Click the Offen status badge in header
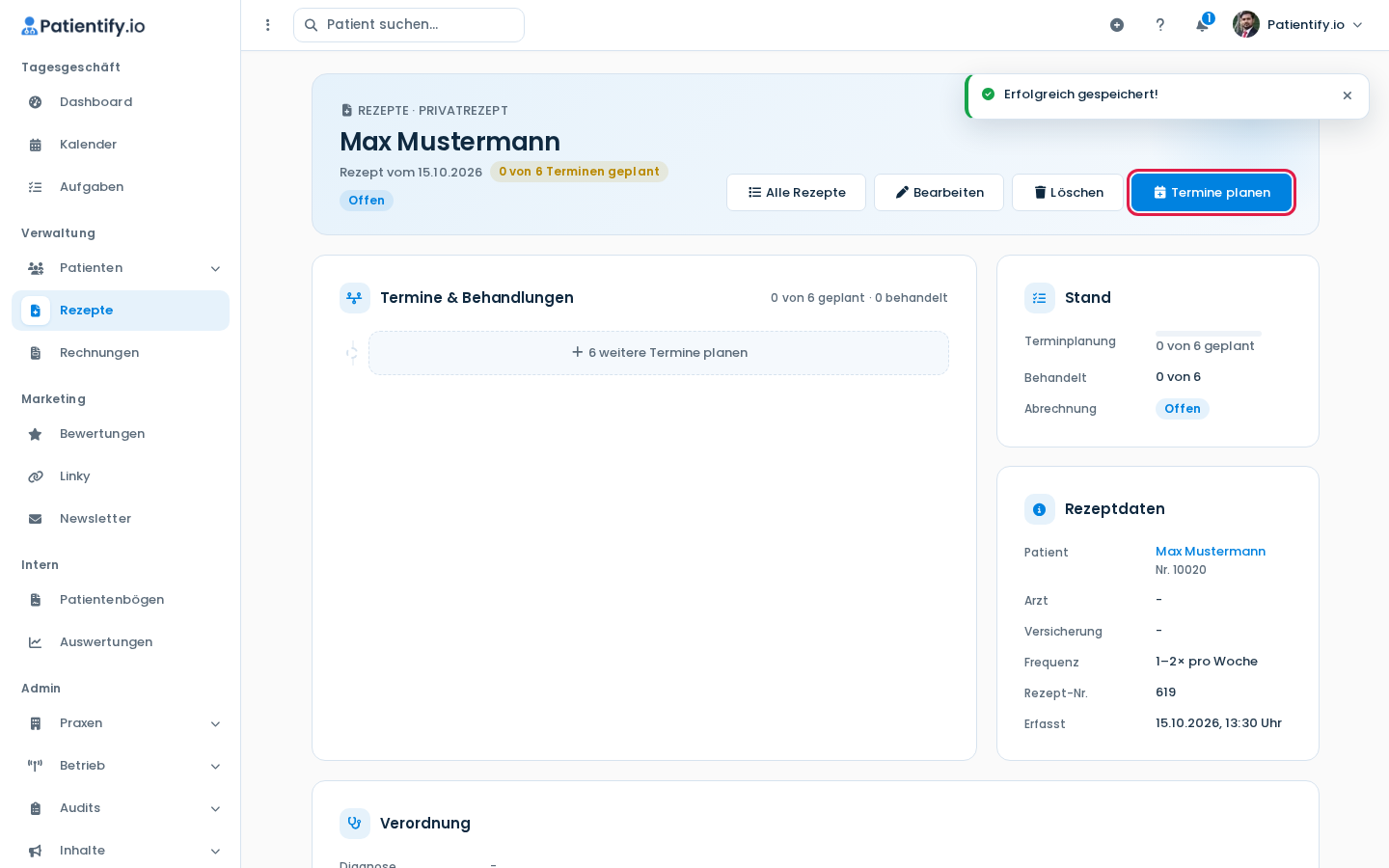This screenshot has height=868, width=1389. [367, 201]
